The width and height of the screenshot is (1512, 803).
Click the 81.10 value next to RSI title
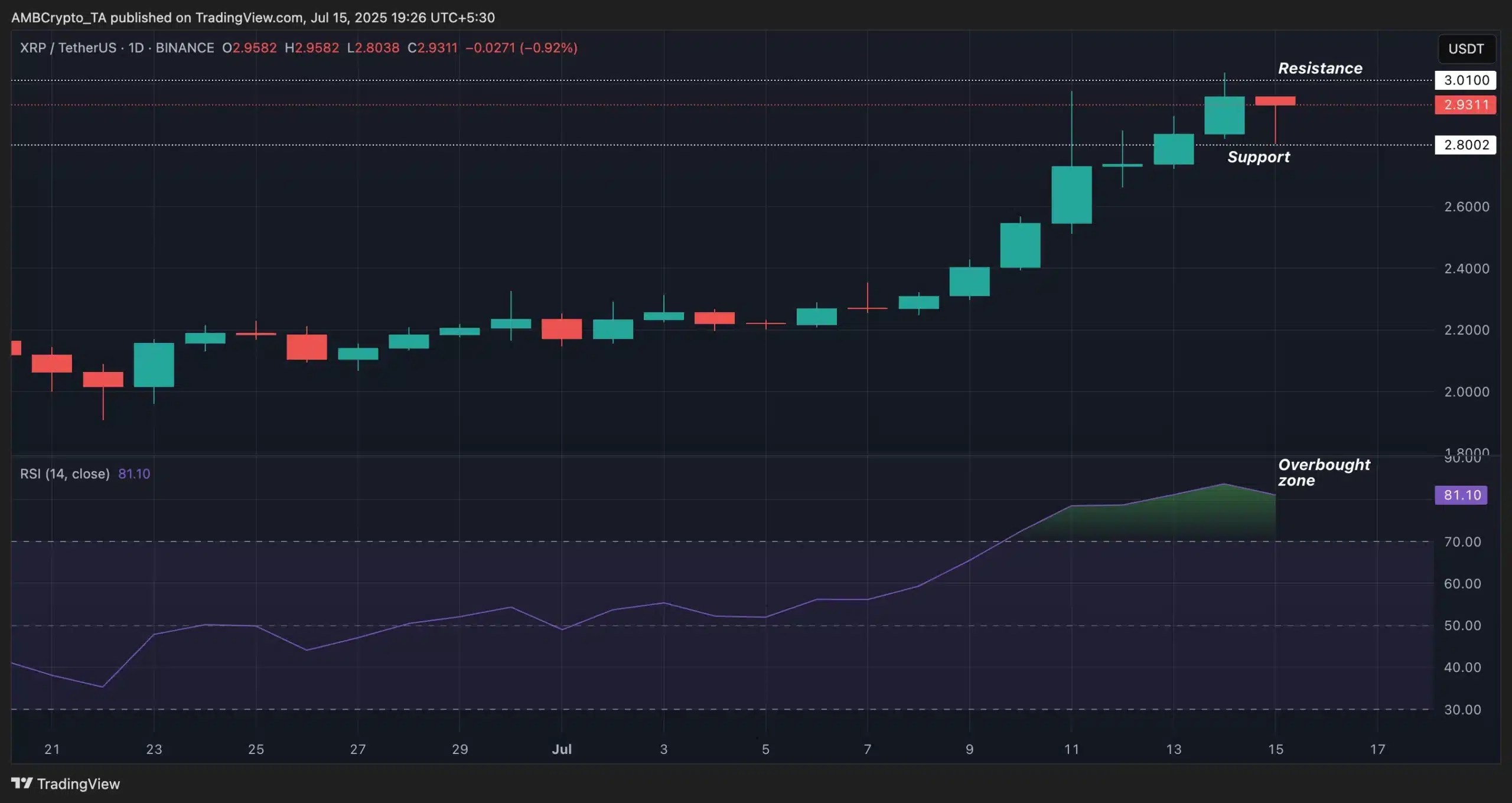[134, 474]
